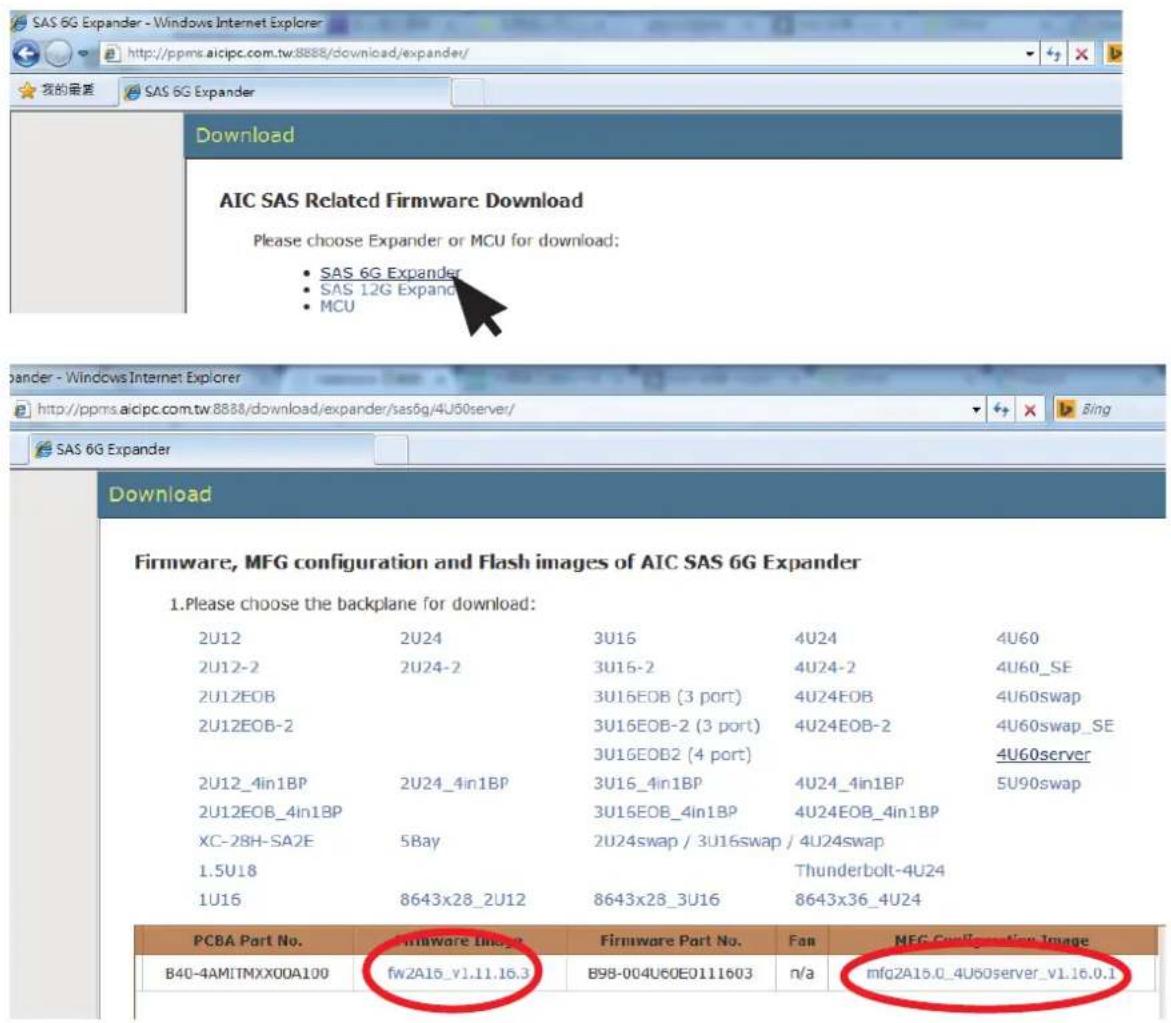Open the 2U24swap / 3U16swap / 4U24swap link
This screenshot has width=1171, height=1023.
739,842
